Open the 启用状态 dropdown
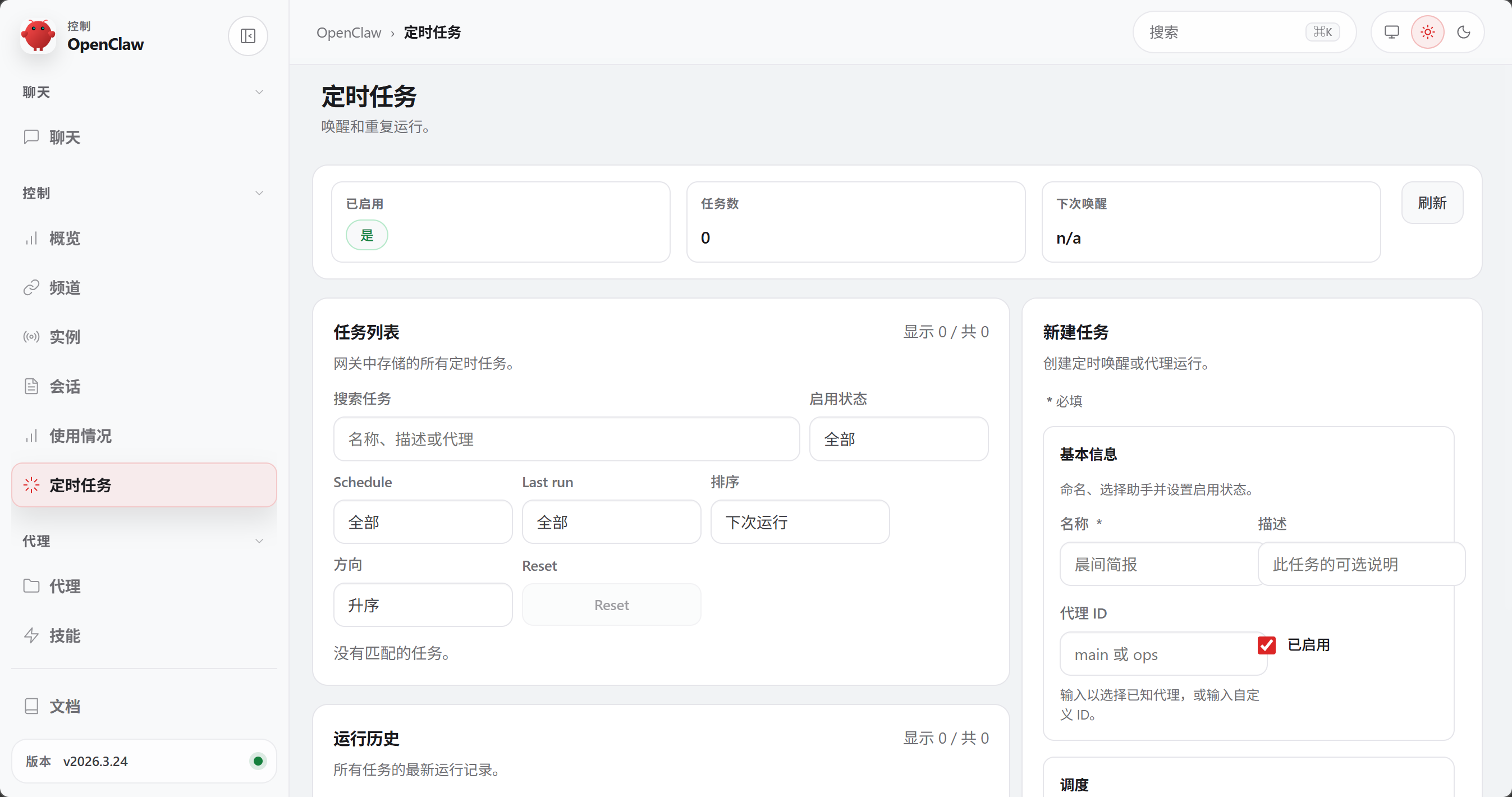 [898, 439]
